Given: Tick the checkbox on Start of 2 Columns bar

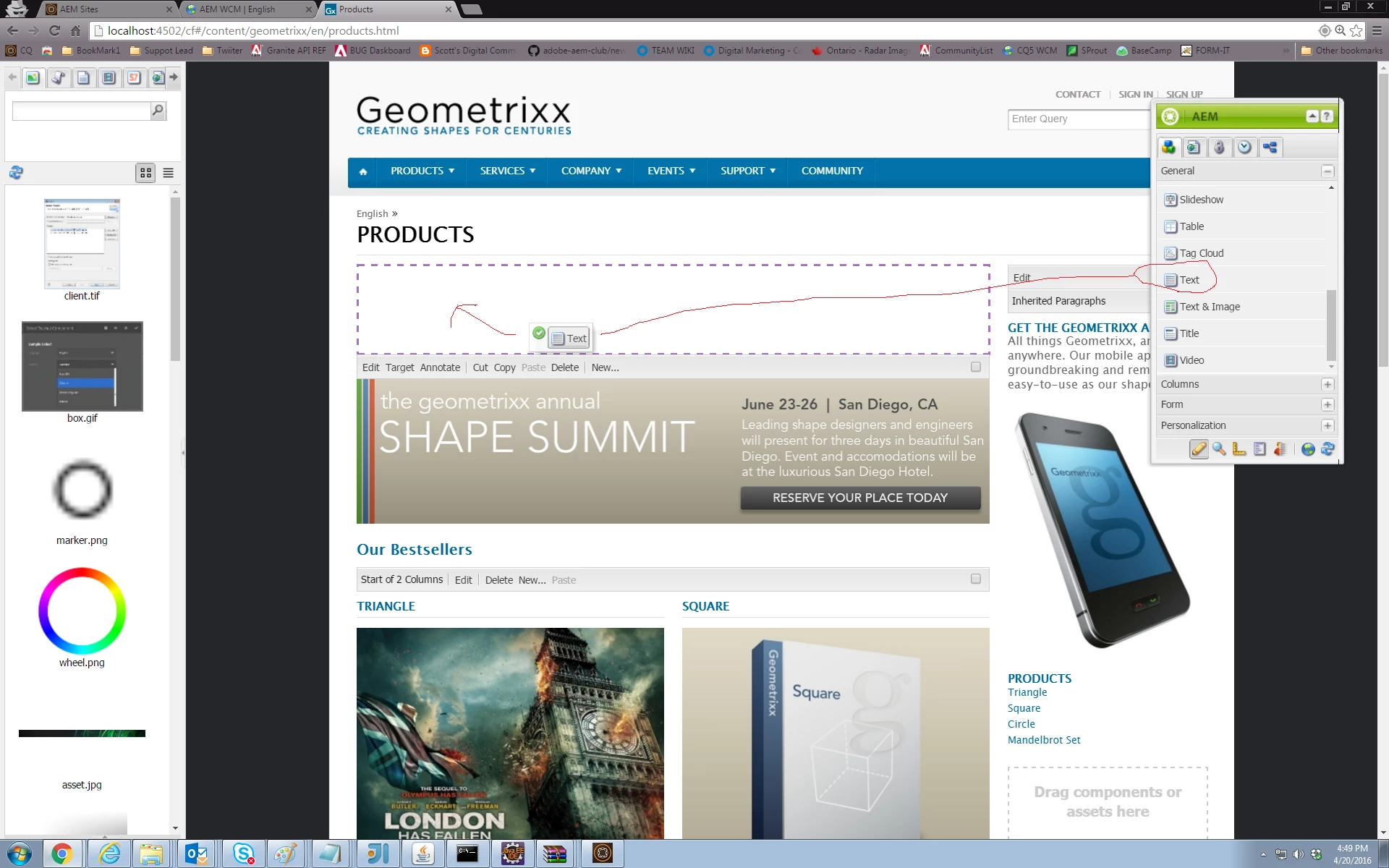Looking at the screenshot, I should pos(975,579).
